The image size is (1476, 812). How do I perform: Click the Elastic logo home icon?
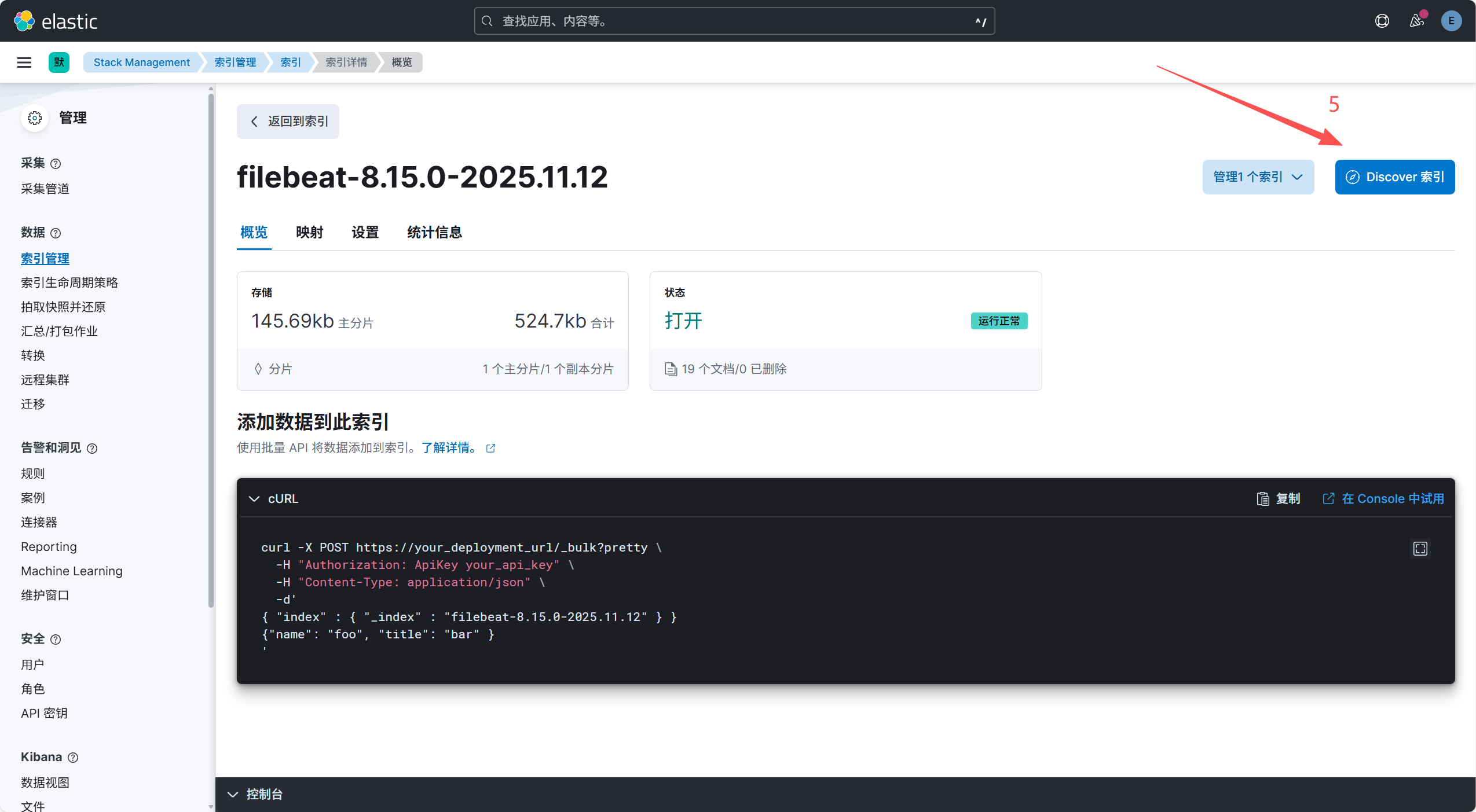click(x=24, y=21)
